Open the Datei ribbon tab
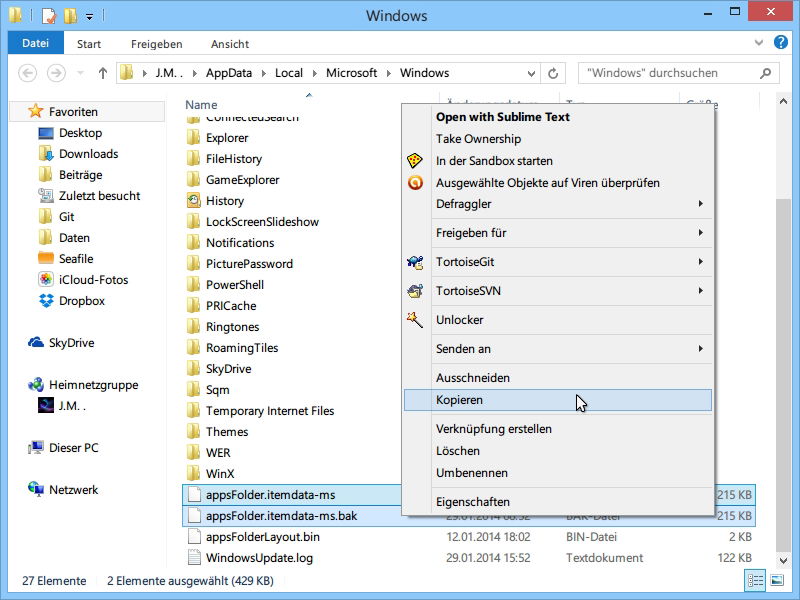Image resolution: width=800 pixels, height=600 pixels. point(36,43)
